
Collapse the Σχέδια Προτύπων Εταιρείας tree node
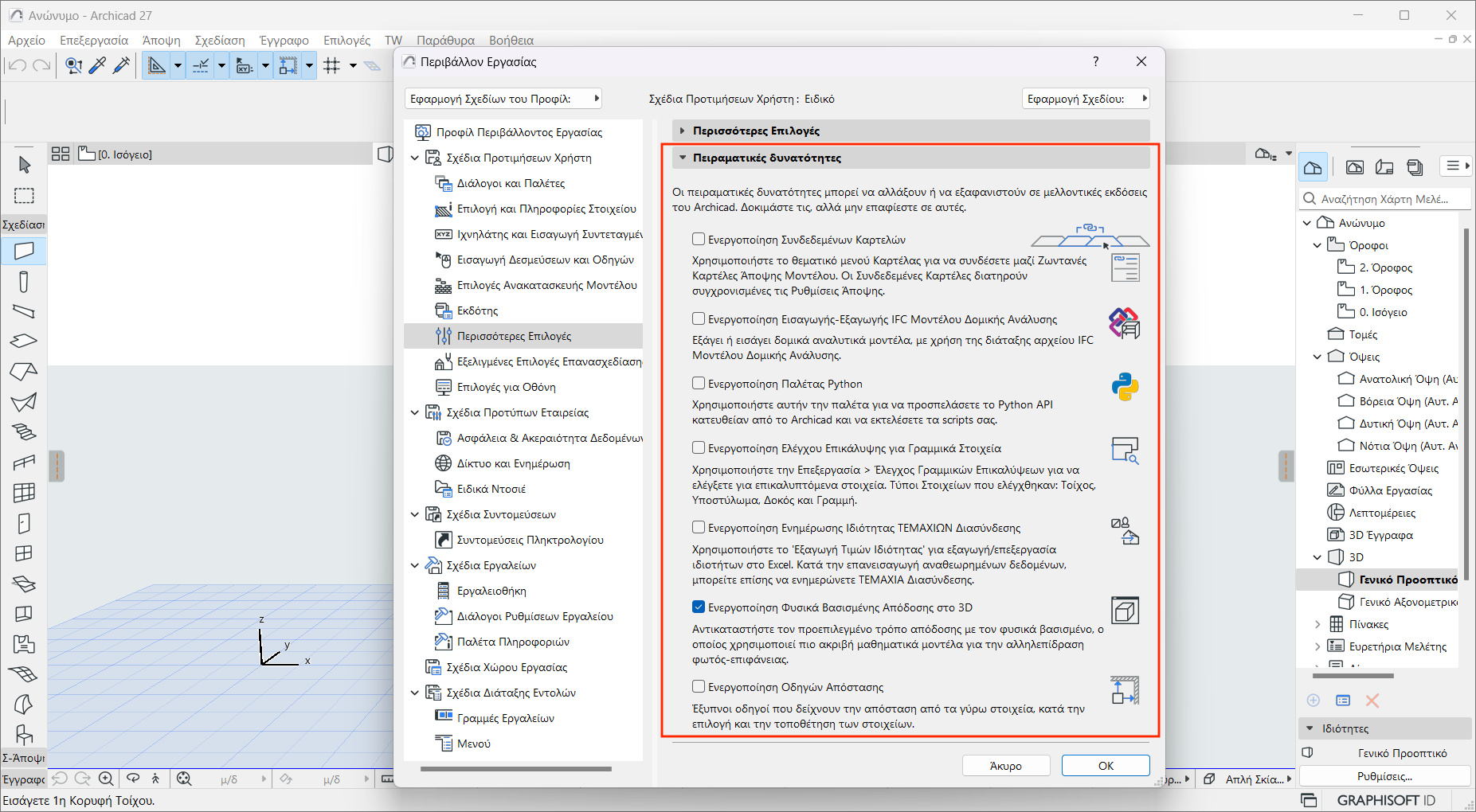click(414, 412)
